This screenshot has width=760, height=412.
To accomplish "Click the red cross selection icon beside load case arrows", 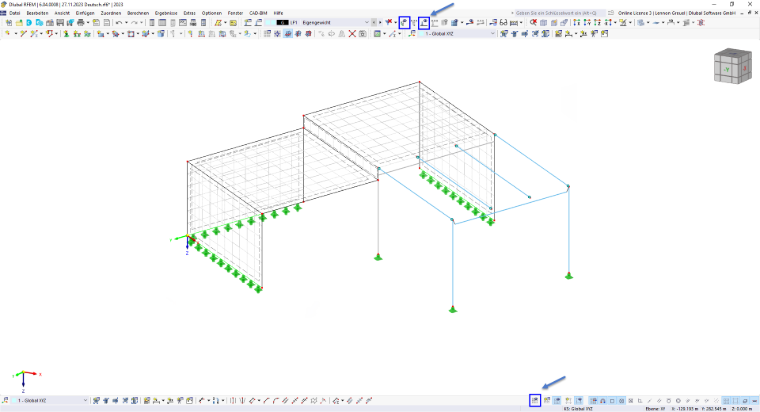I will [x=389, y=22].
